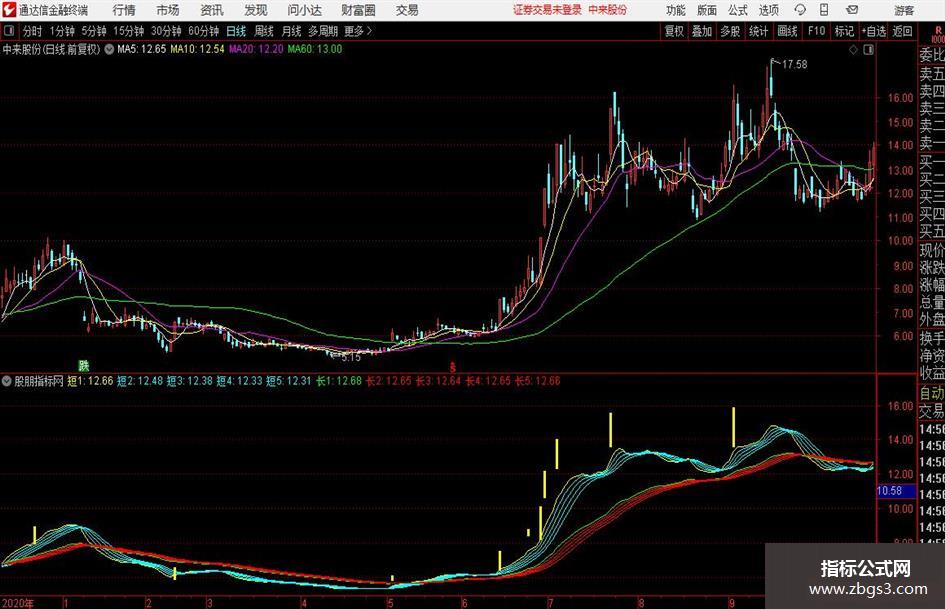Click the 叠加 overlay button
This screenshot has height=609, width=945.
(x=702, y=31)
